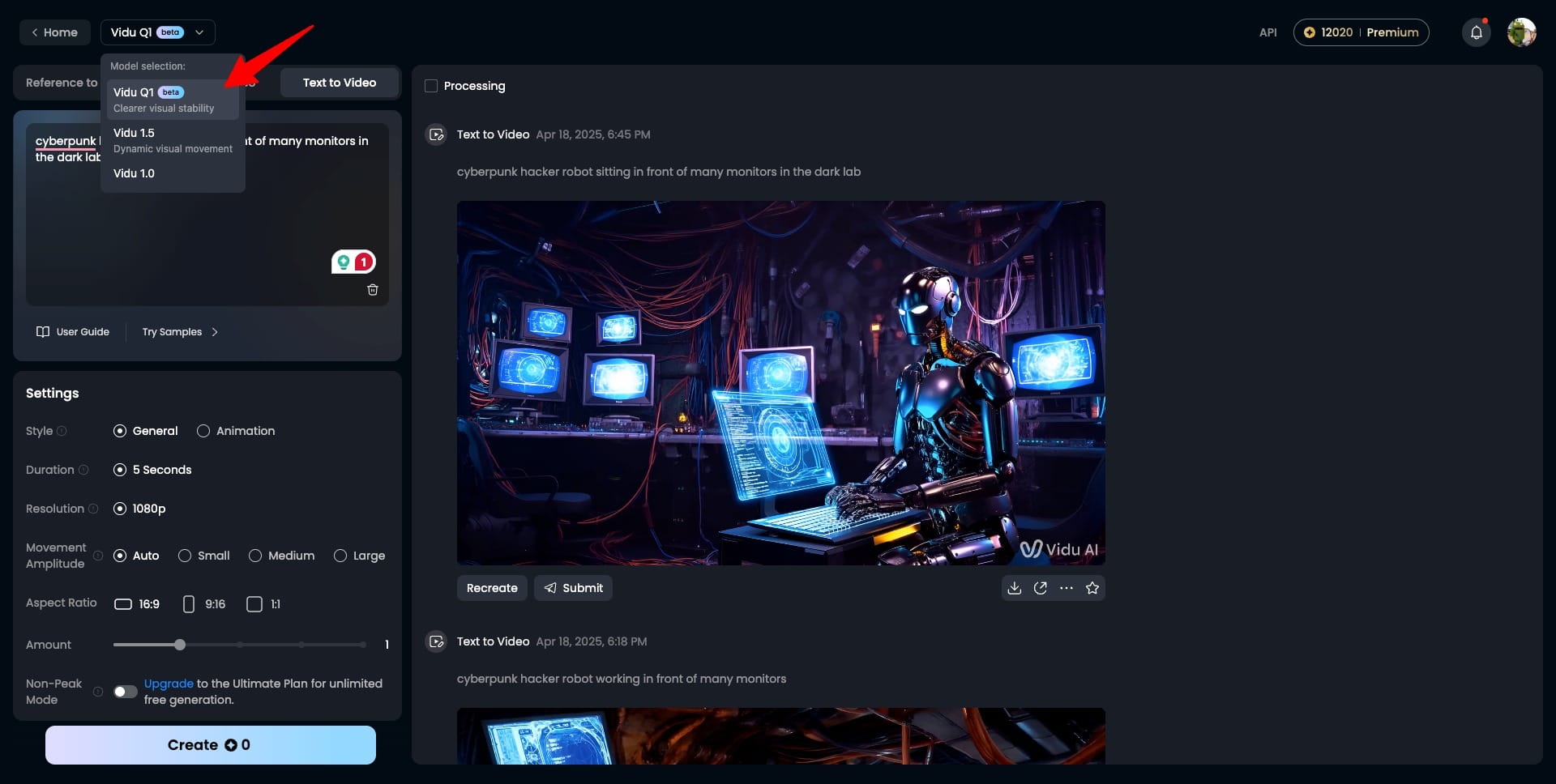Click the prompt assistant badge icon
This screenshot has width=1556, height=784.
coord(353,262)
